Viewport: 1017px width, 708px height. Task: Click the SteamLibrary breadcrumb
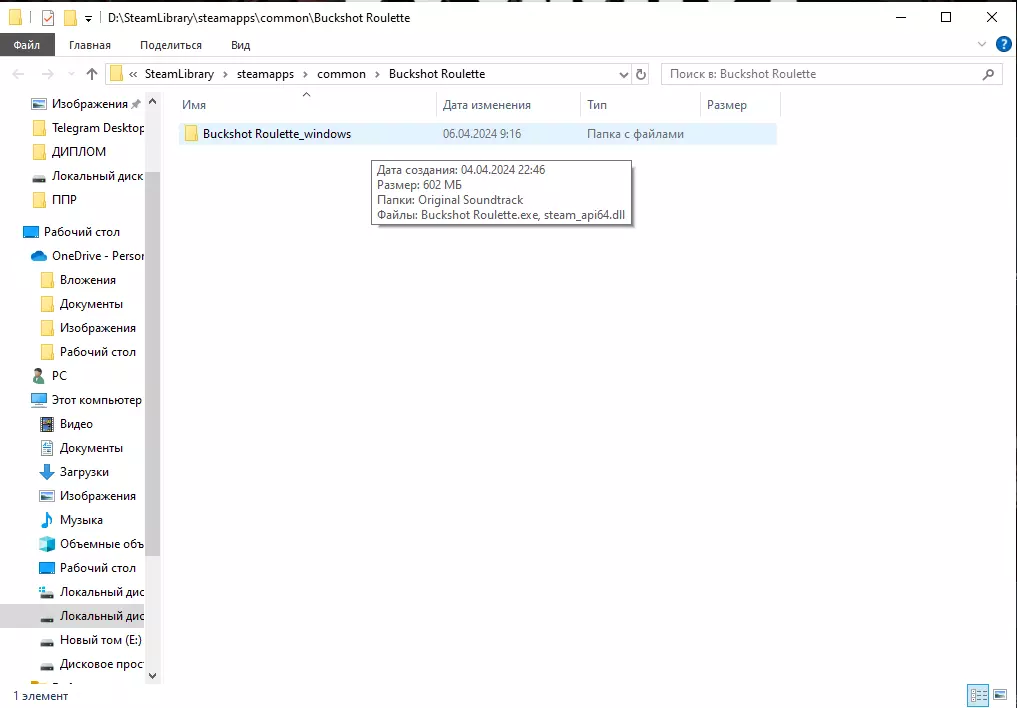[179, 74]
